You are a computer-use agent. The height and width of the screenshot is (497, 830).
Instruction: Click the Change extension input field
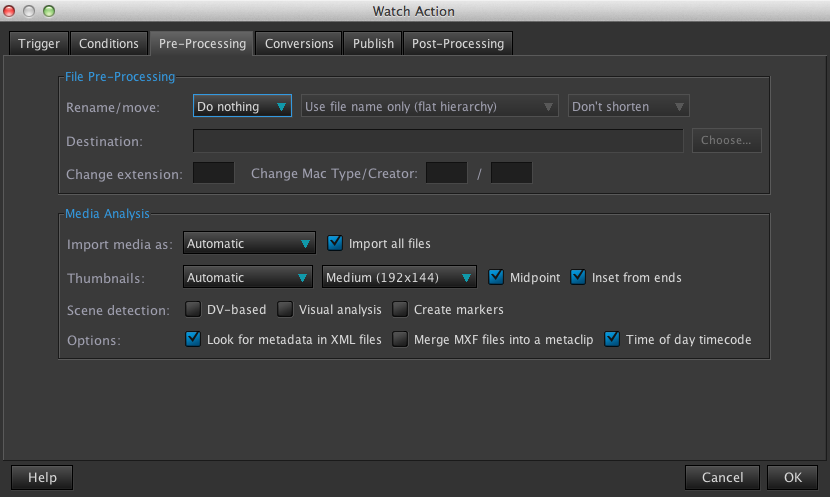(x=212, y=174)
